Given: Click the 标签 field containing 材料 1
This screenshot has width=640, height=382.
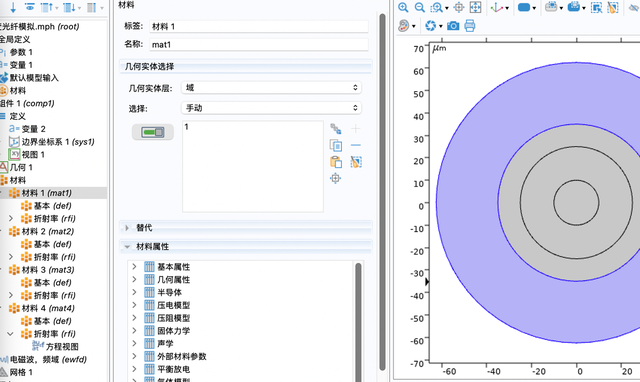Looking at the screenshot, I should (x=259, y=27).
